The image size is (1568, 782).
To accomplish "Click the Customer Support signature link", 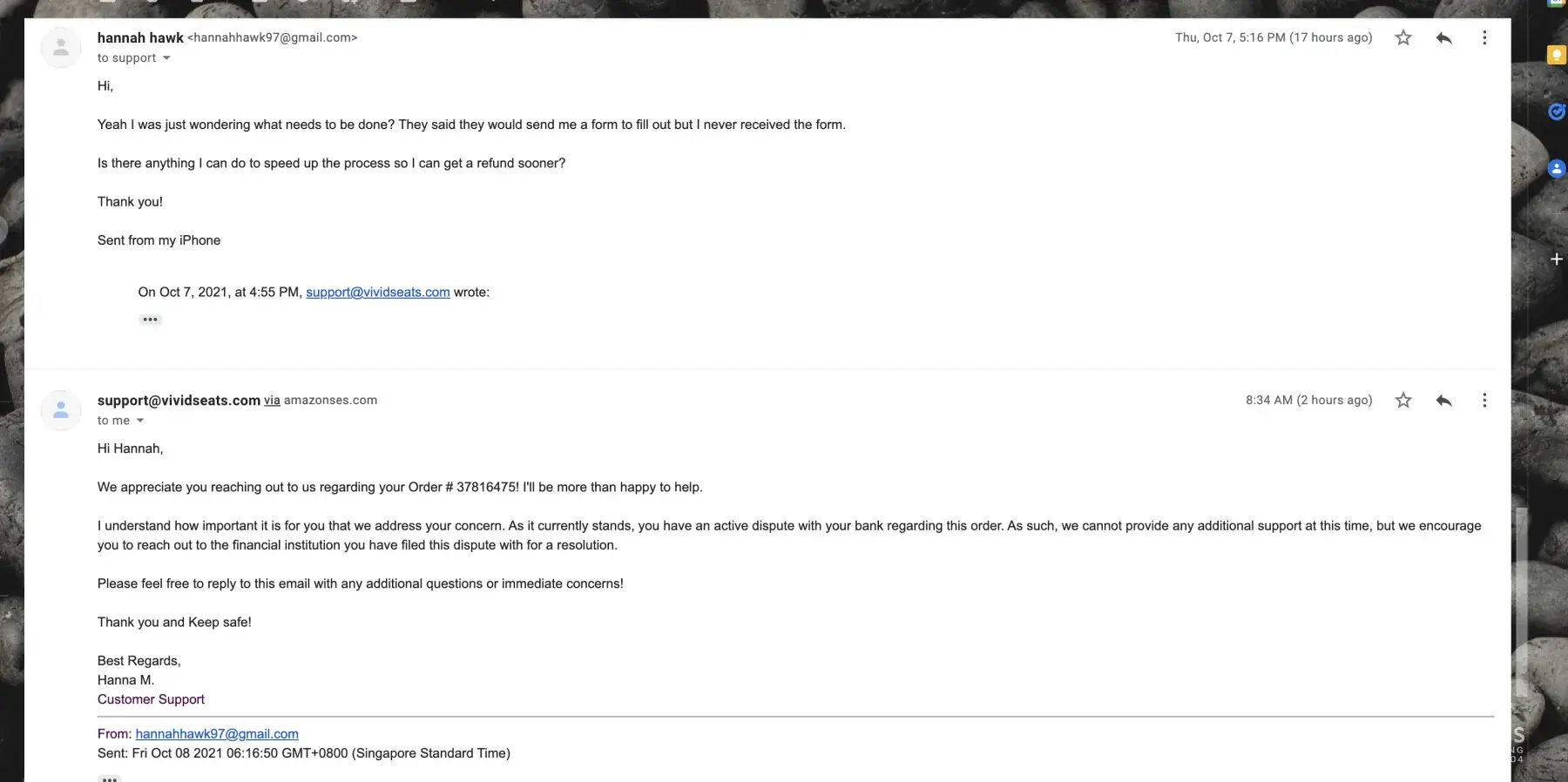I will 151,699.
